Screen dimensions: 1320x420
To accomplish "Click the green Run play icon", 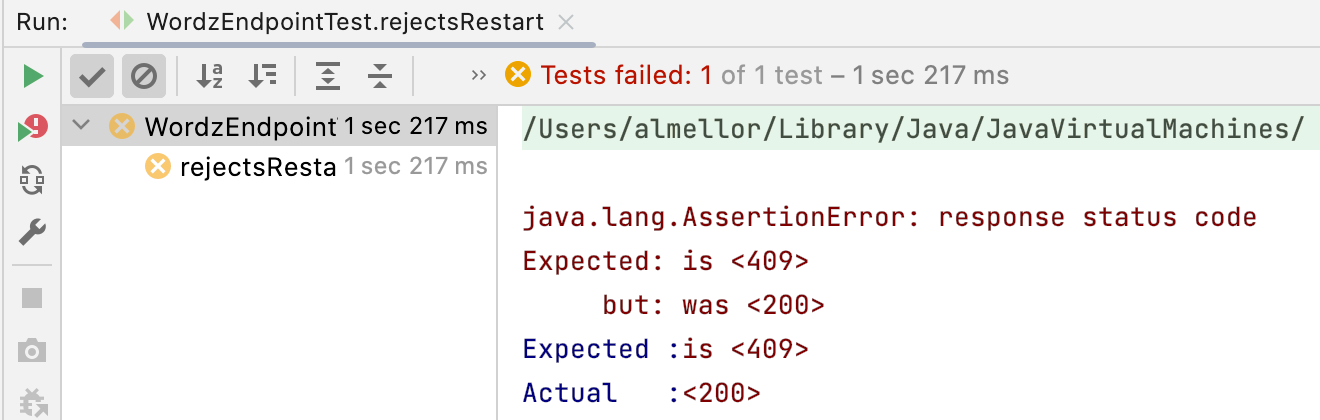I will coord(33,76).
